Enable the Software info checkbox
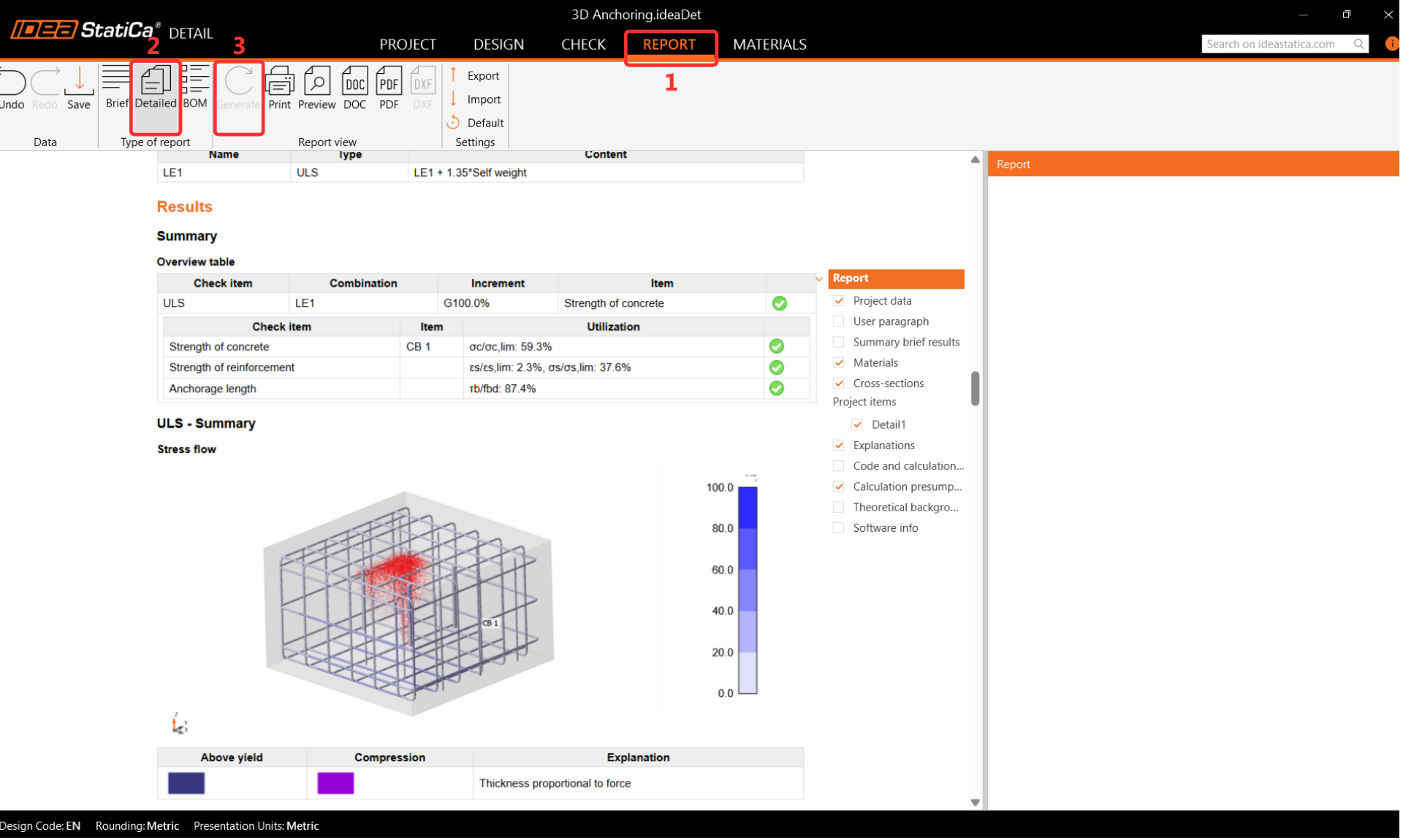The height and width of the screenshot is (840, 1403). tap(839, 528)
